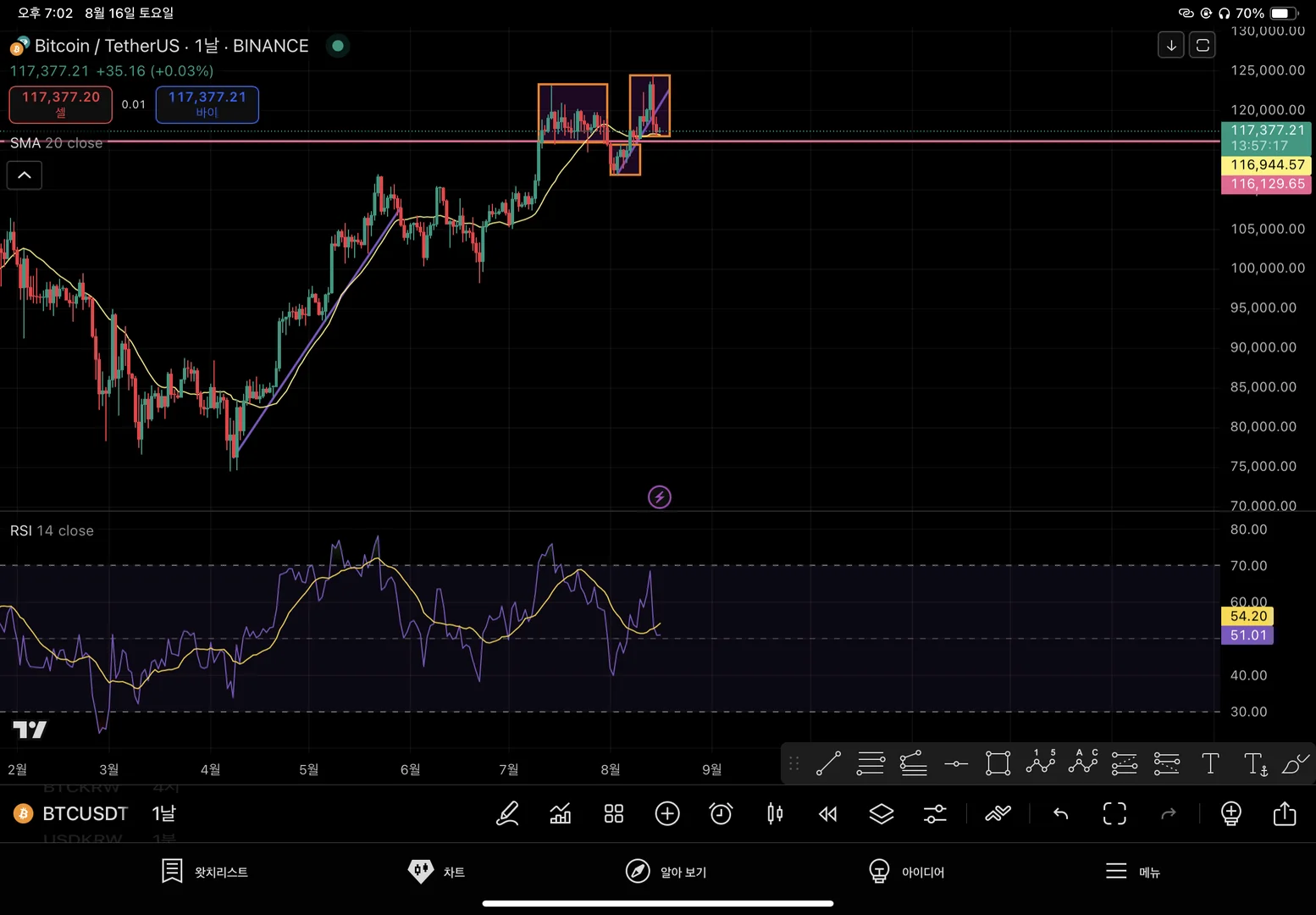The image size is (1316, 915).
Task: Tap the replay rewind icon
Action: pyautogui.click(x=828, y=814)
